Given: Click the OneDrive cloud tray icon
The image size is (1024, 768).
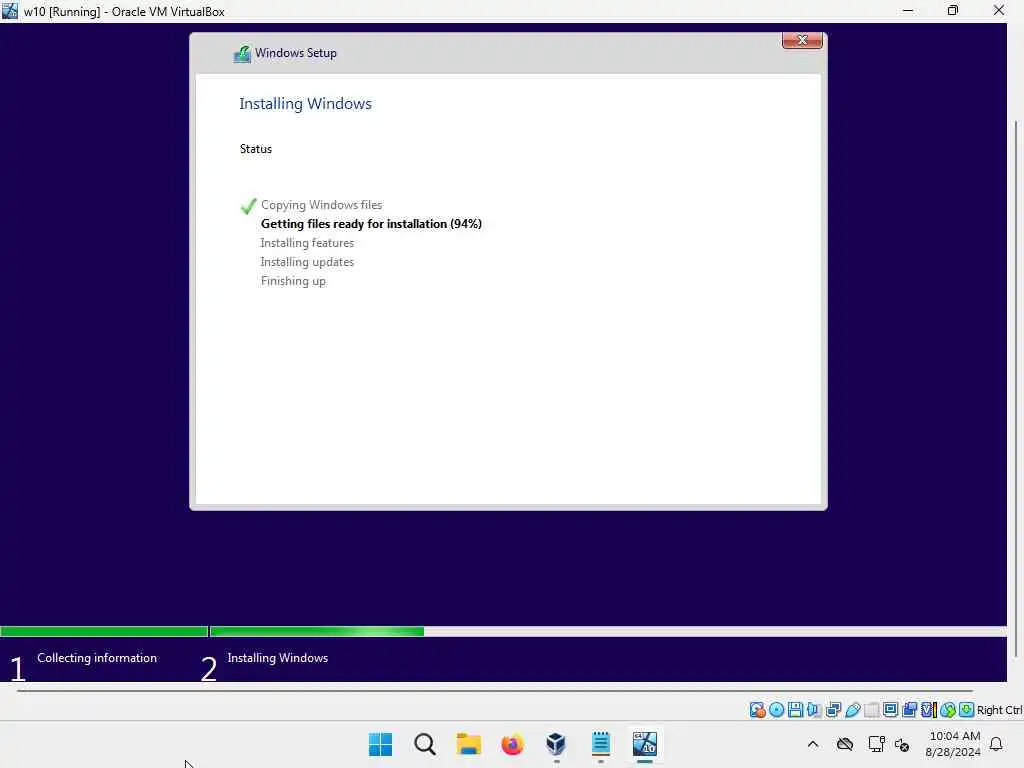Looking at the screenshot, I should [845, 744].
